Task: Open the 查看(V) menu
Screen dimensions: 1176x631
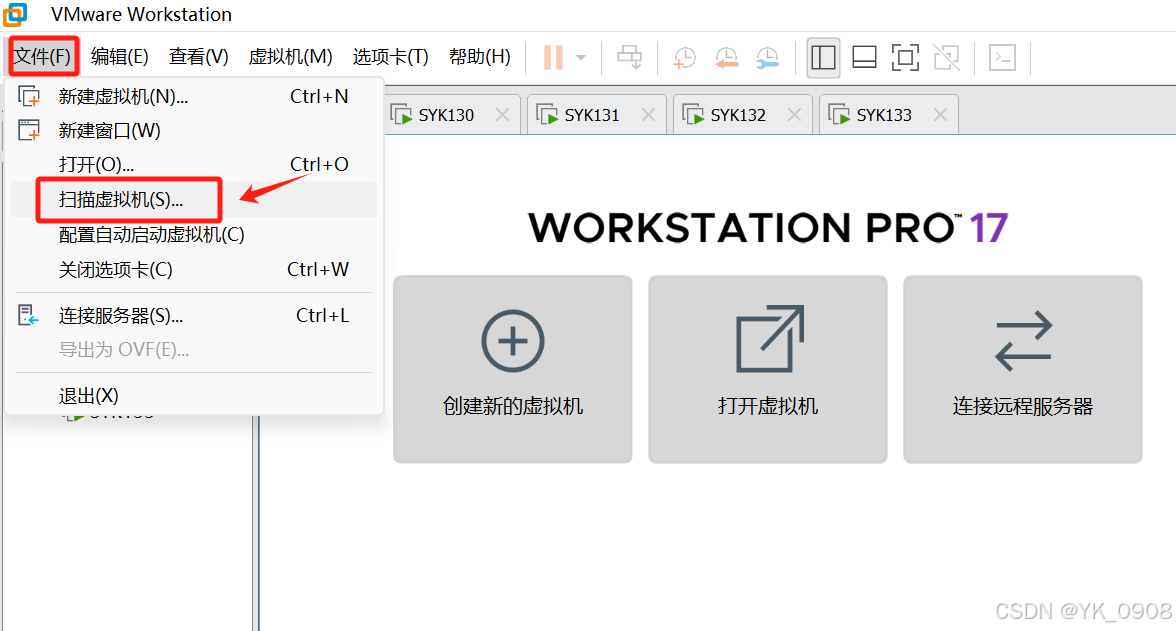Action: [x=198, y=57]
